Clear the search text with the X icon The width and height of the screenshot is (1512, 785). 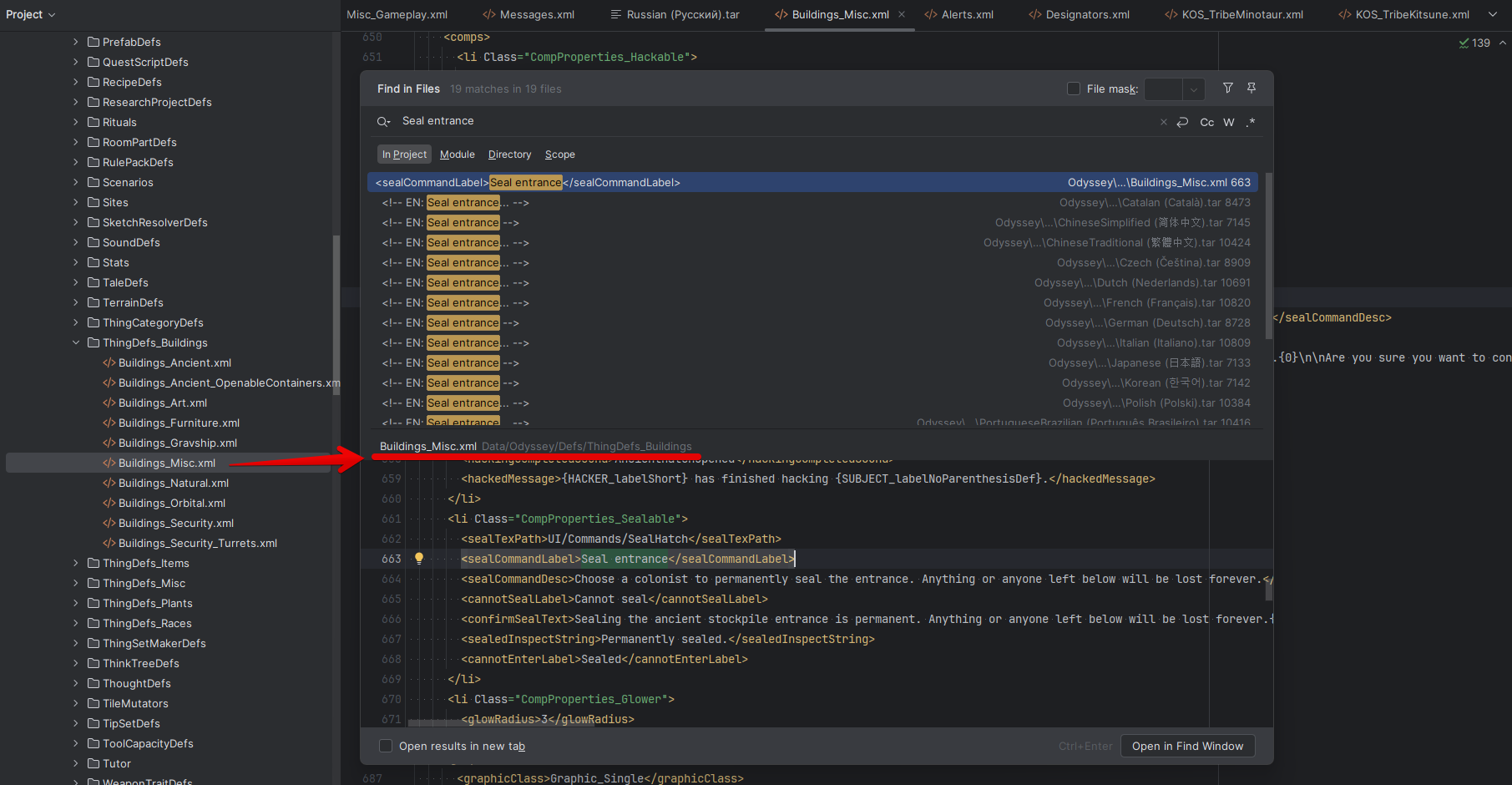click(x=1163, y=123)
